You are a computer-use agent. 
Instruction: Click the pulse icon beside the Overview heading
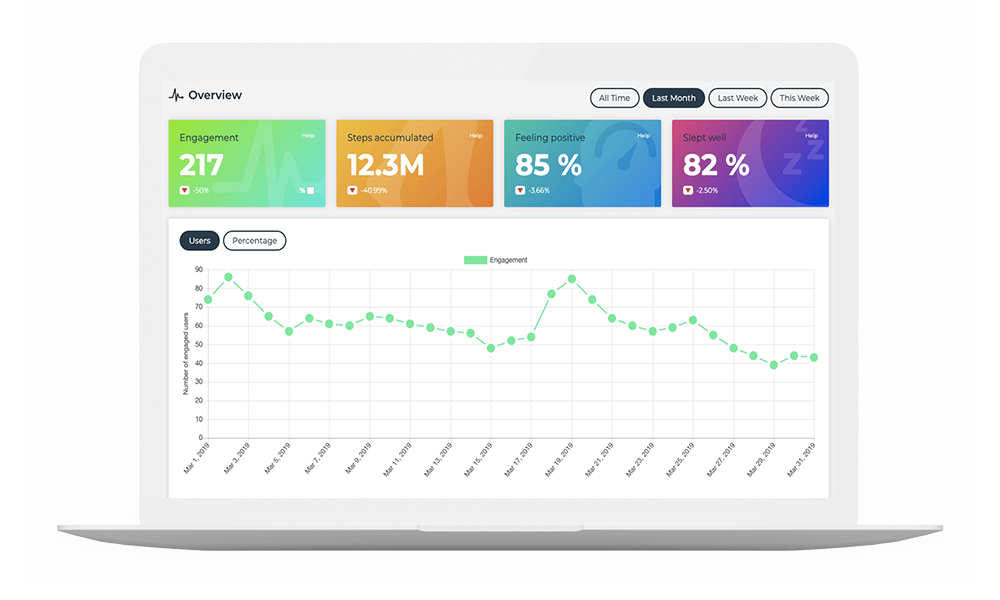[177, 95]
